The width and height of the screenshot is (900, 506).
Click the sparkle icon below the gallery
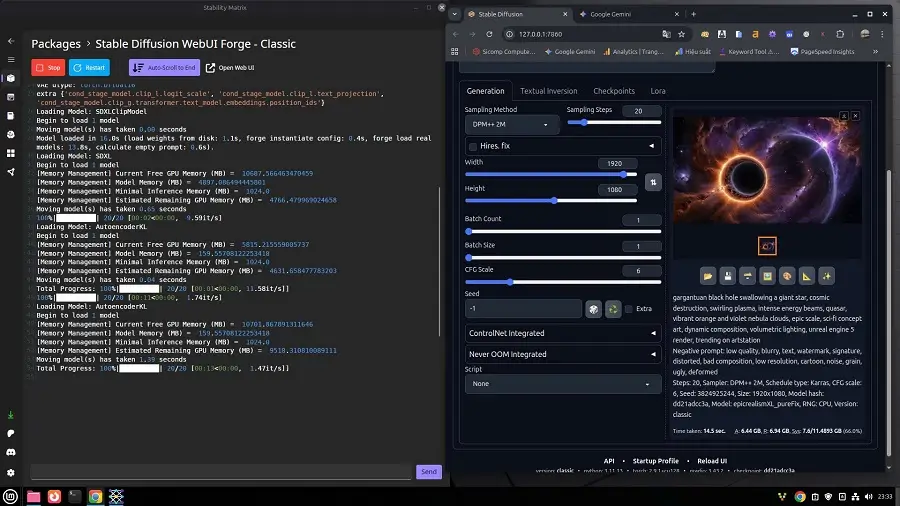(x=827, y=276)
